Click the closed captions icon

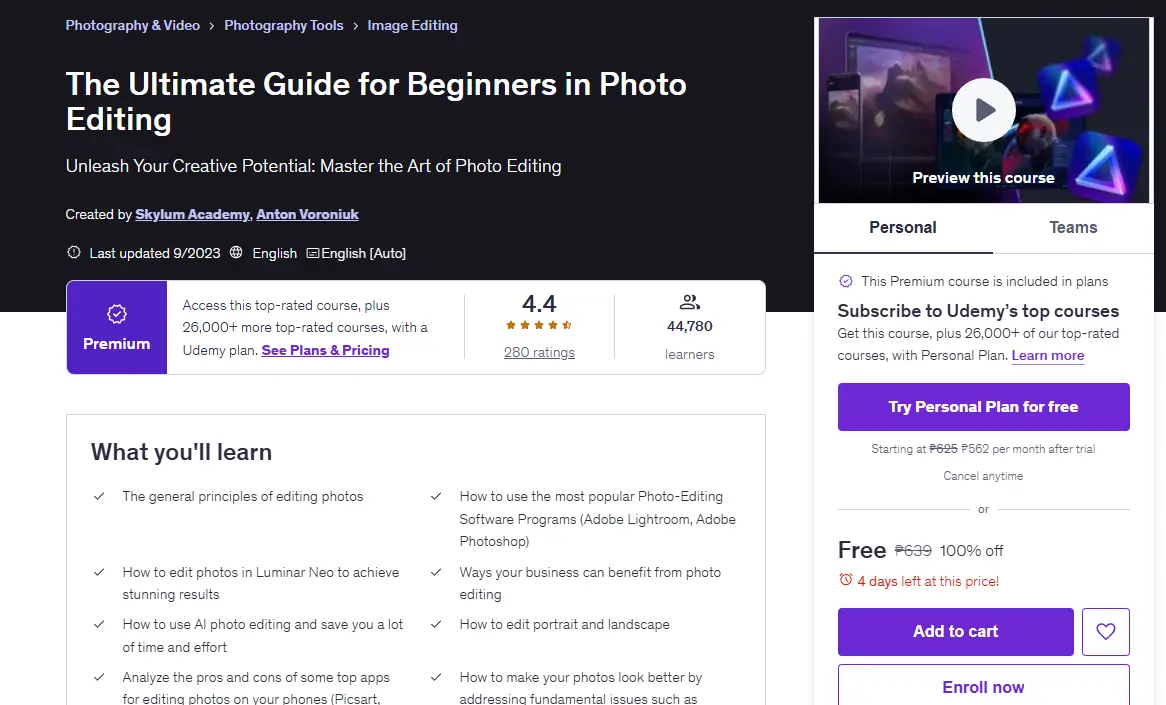(313, 253)
